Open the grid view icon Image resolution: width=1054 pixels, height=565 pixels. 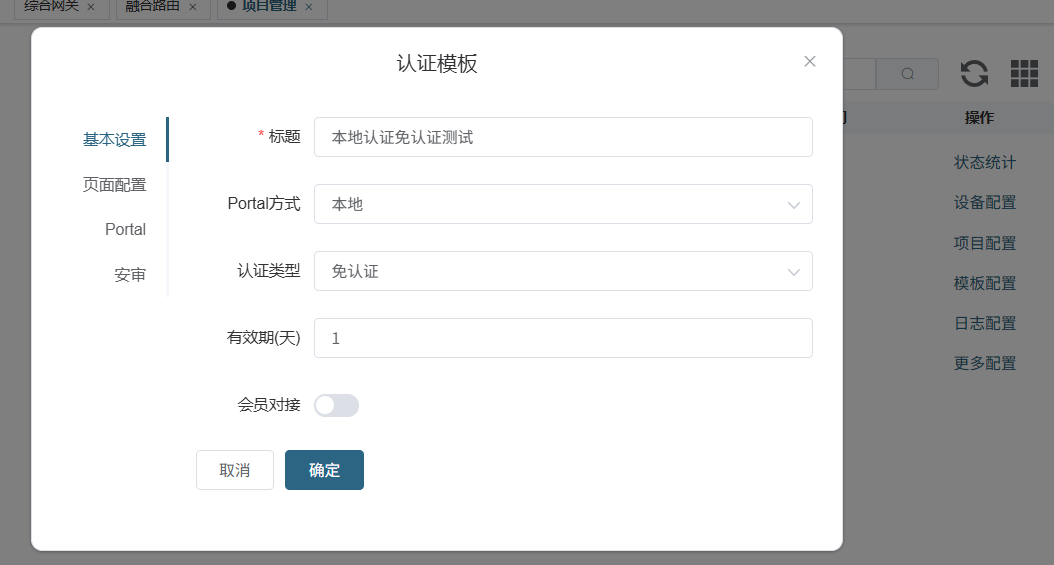[x=1024, y=73]
